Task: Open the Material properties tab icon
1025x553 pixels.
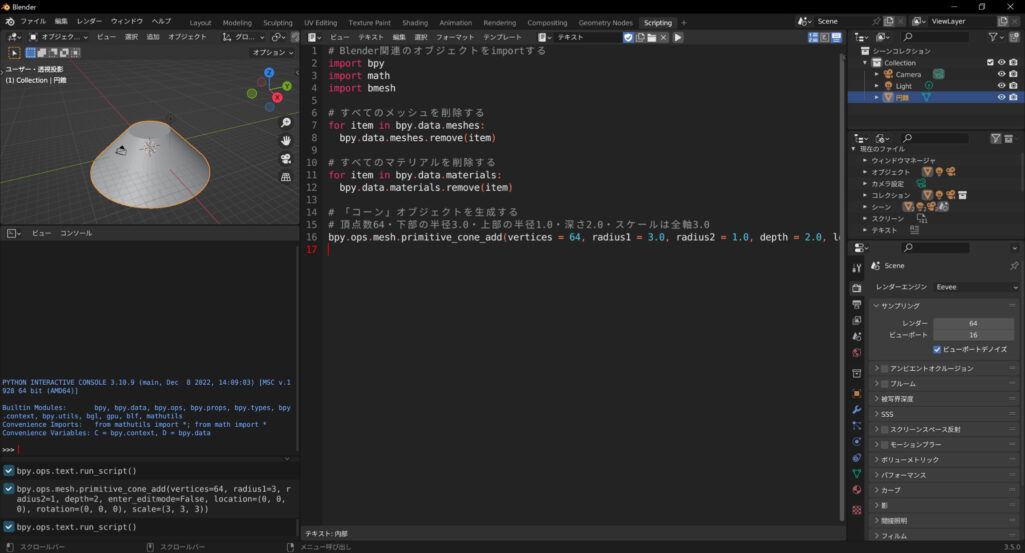Action: [857, 490]
